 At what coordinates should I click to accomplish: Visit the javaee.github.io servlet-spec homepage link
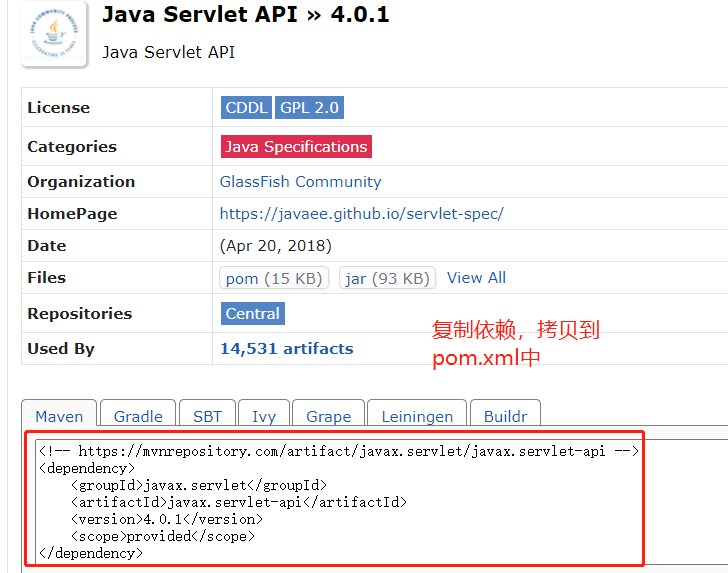pos(362,214)
